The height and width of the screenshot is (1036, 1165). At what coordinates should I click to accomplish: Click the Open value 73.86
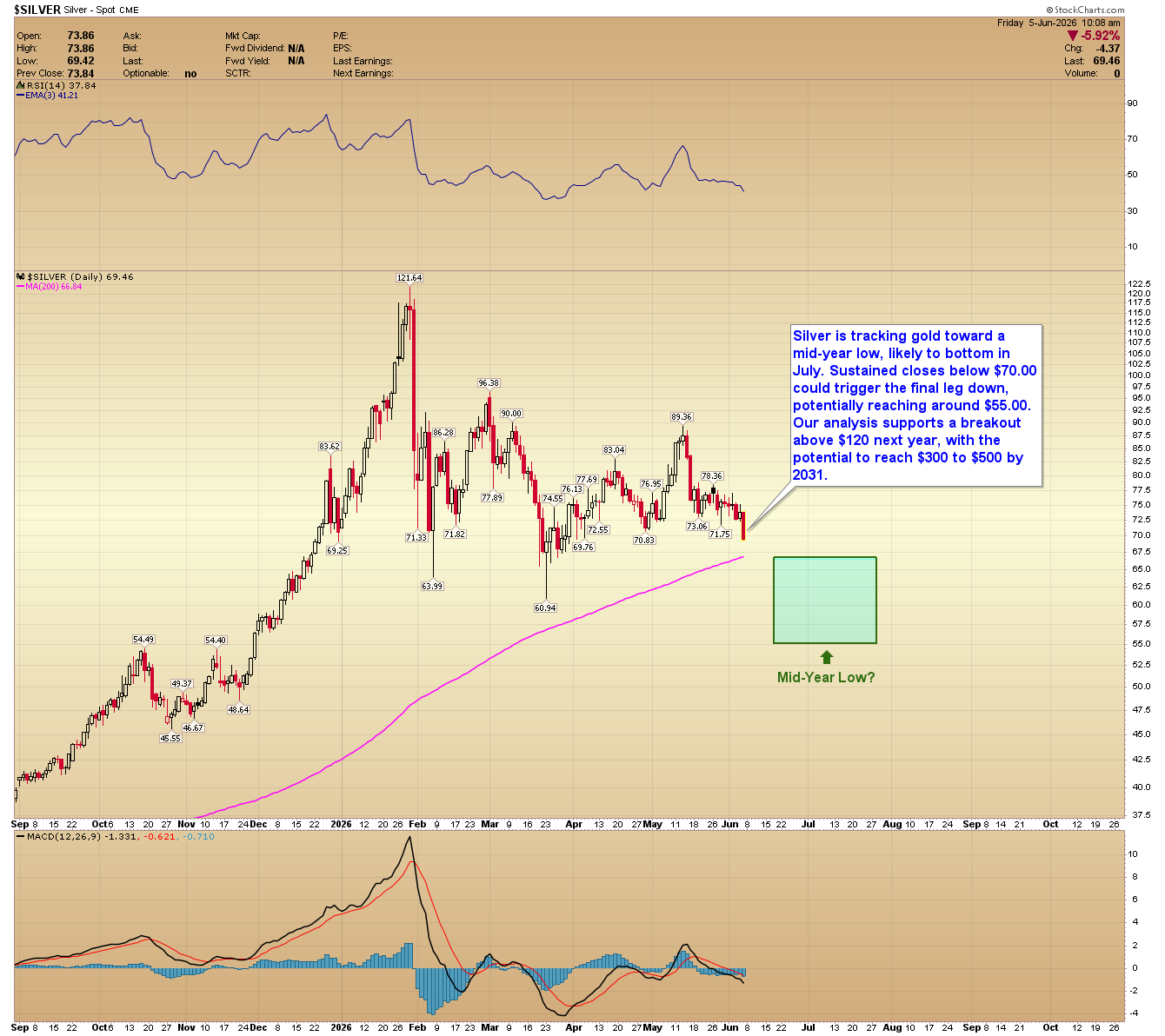point(81,36)
